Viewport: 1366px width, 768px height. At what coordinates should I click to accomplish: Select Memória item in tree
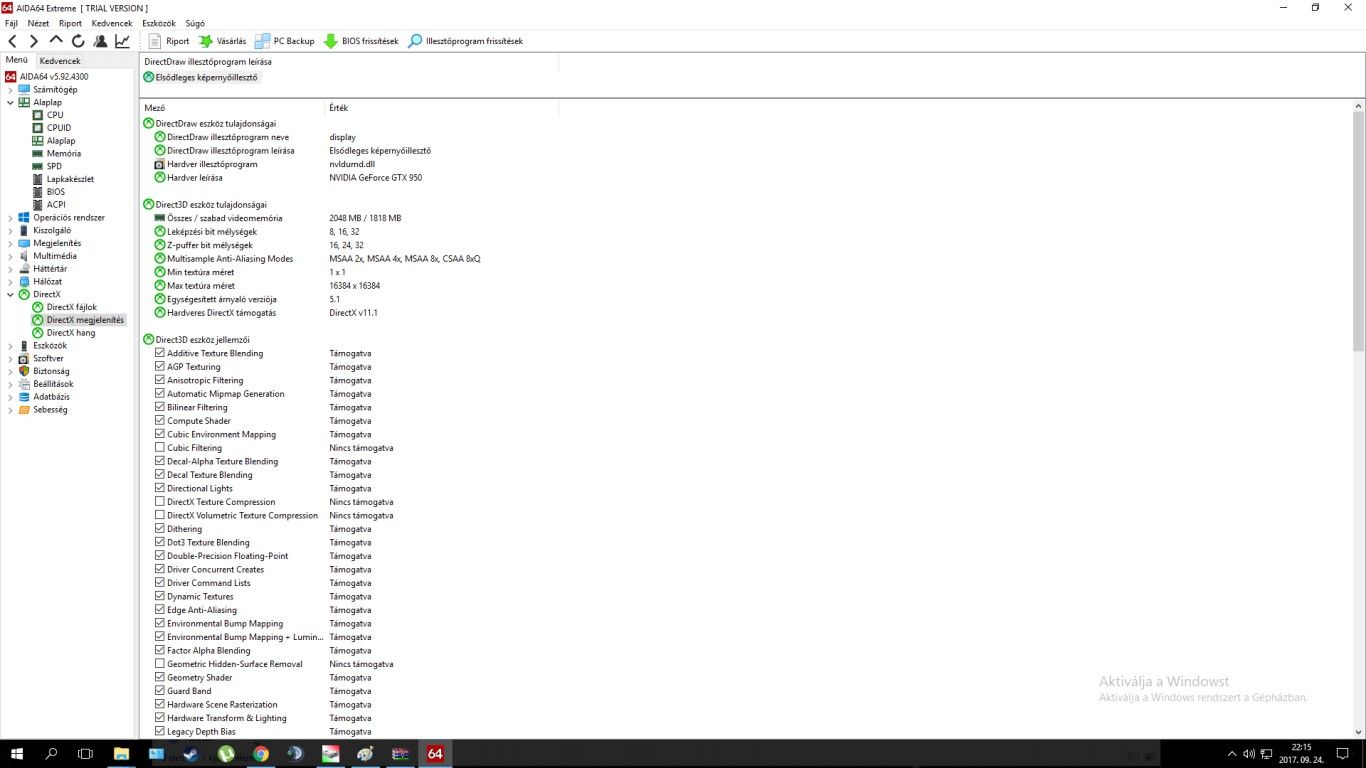coord(64,154)
